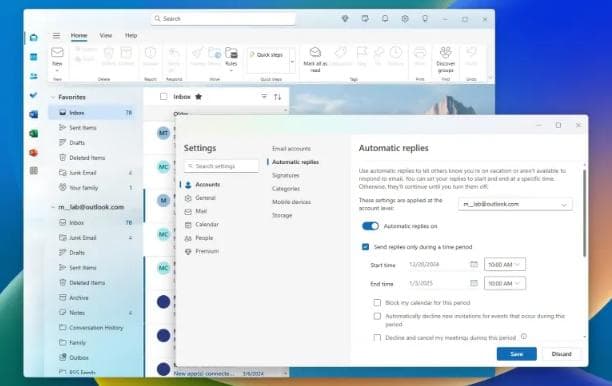Screen dimensions: 612x386
Task: Open the More apps grid icon in sidebar
Action: pos(34,171)
